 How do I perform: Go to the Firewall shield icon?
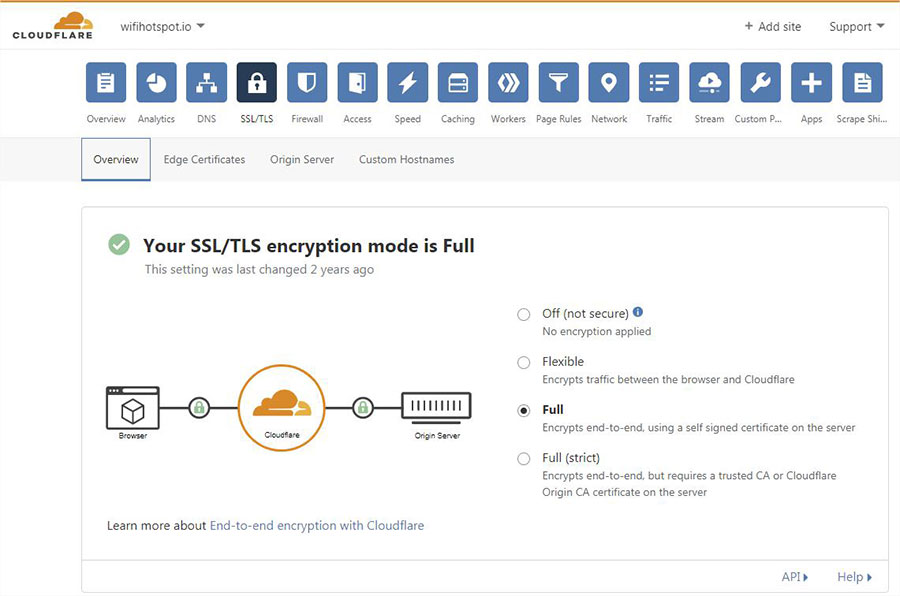[x=307, y=83]
